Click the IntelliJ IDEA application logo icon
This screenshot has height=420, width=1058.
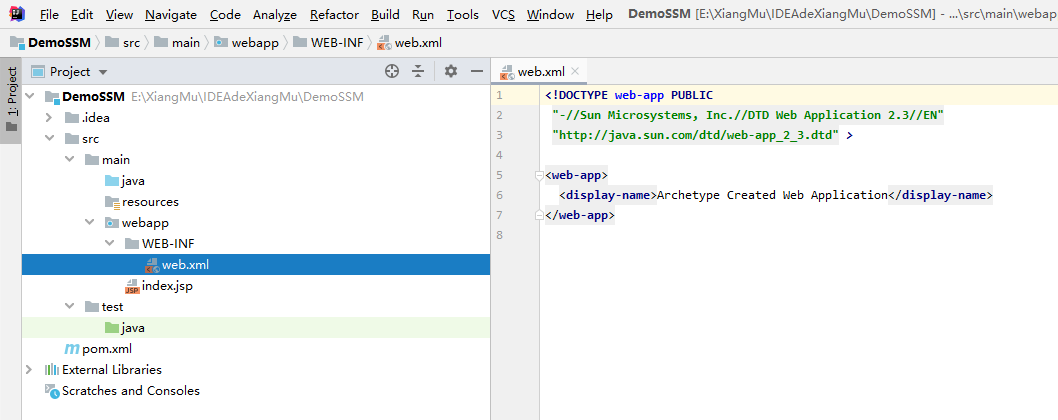18,14
